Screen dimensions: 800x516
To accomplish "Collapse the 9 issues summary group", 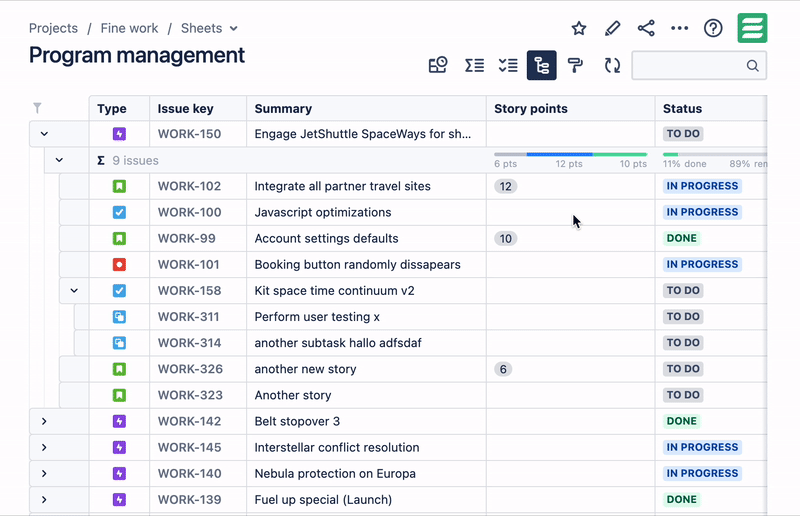I will (59, 160).
